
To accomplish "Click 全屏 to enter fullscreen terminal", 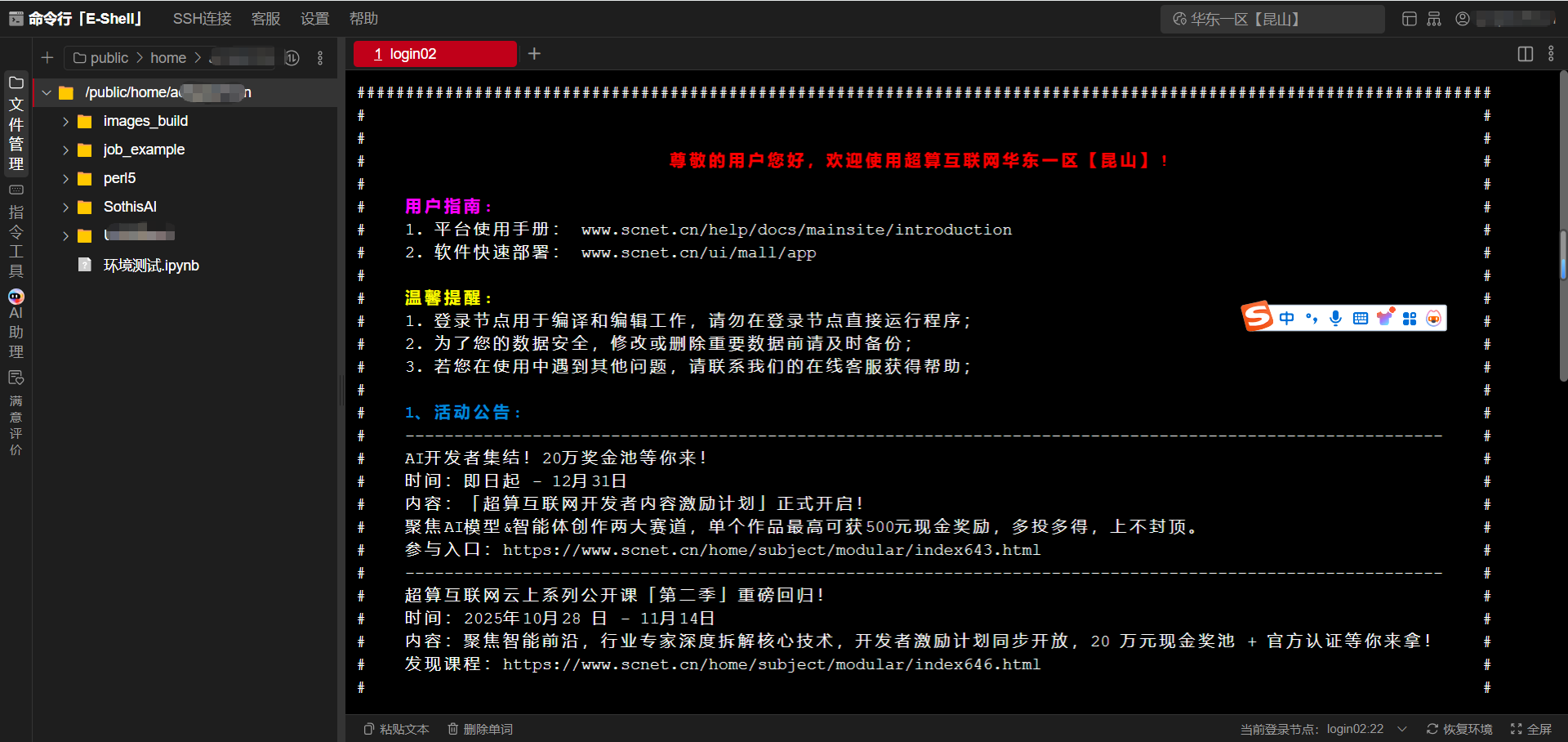I will 1532,729.
